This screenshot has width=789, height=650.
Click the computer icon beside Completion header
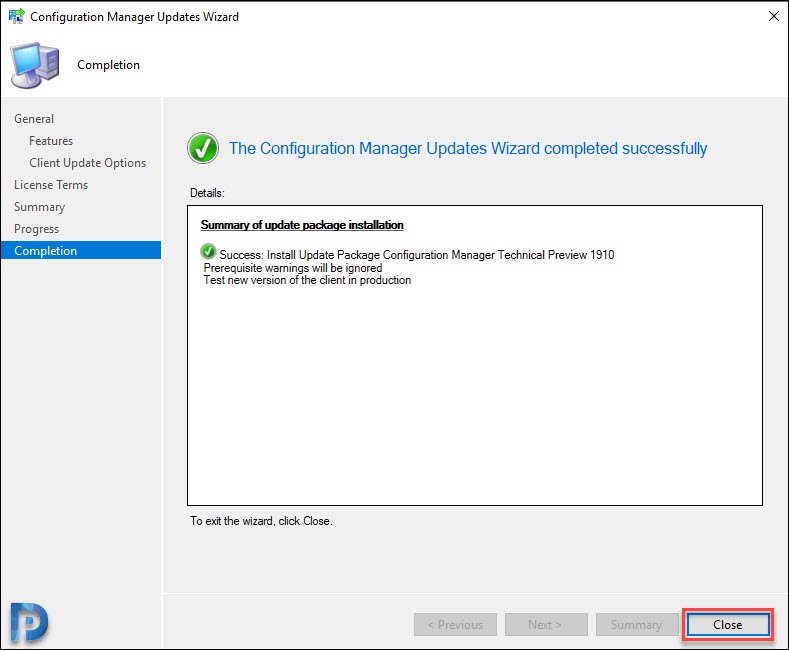35,65
